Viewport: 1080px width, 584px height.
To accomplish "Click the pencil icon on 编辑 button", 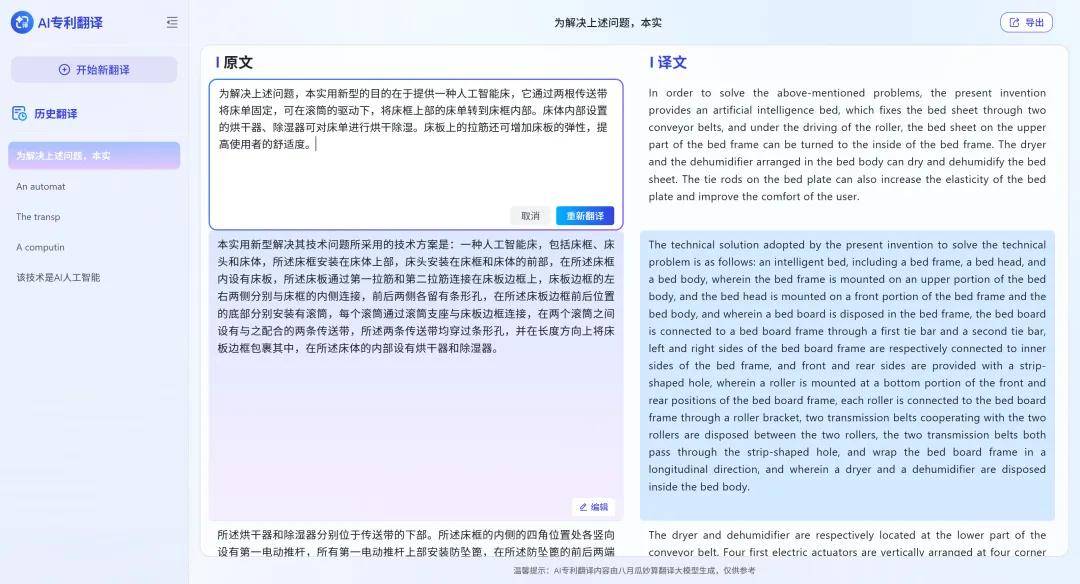I will (583, 507).
